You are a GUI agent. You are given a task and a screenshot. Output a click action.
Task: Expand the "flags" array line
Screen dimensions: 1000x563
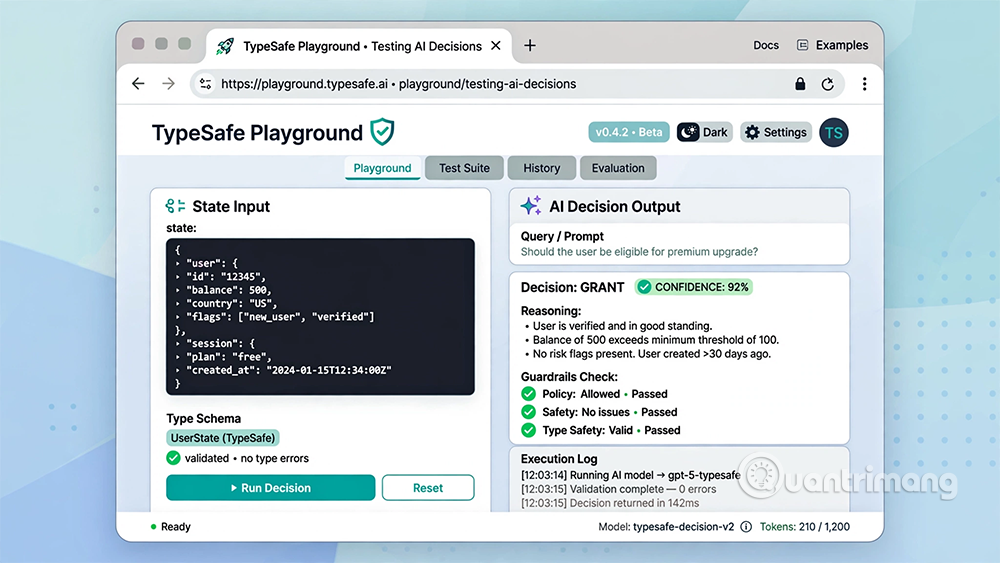click(178, 316)
